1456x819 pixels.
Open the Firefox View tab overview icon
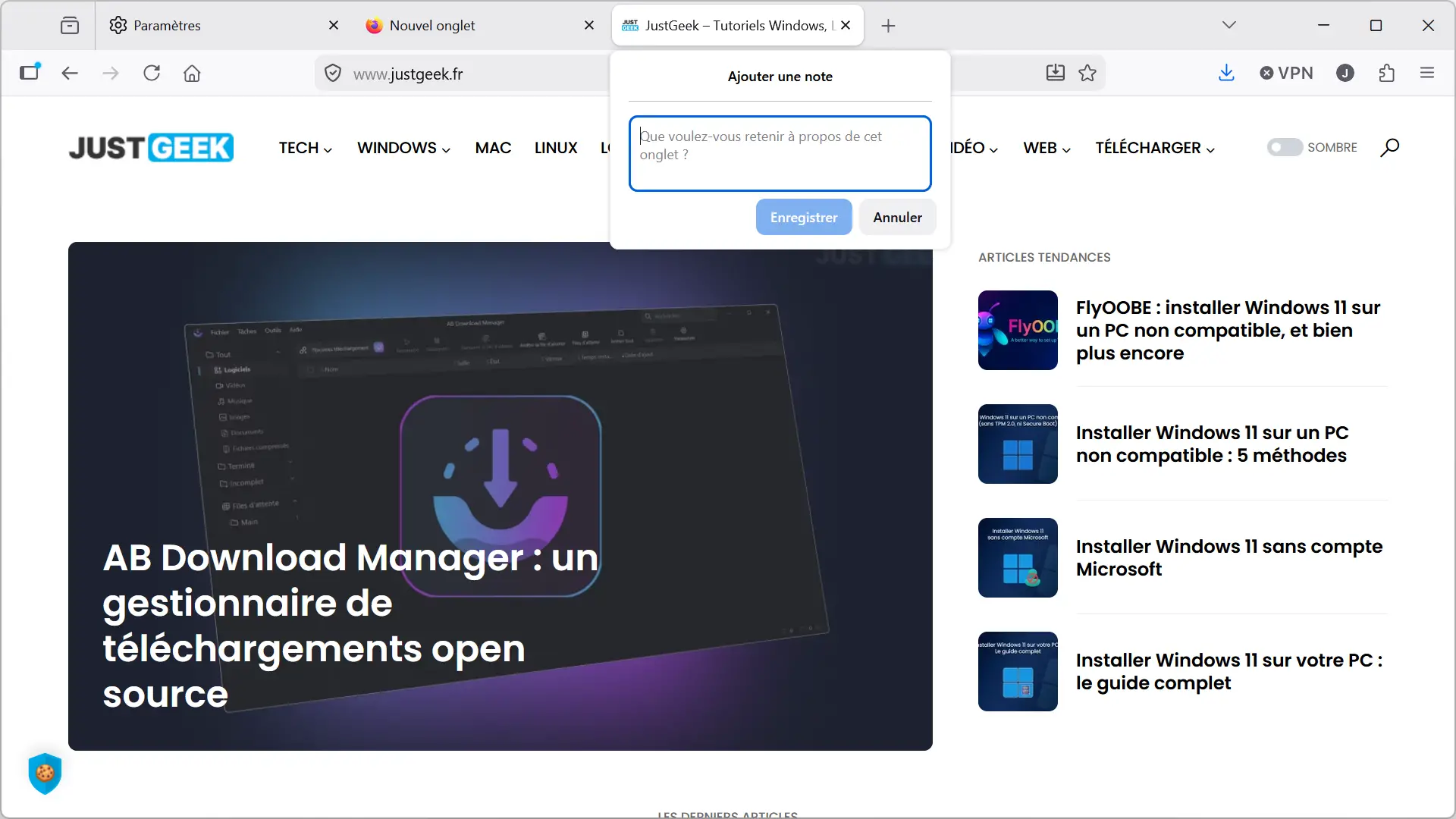pyautogui.click(x=70, y=26)
